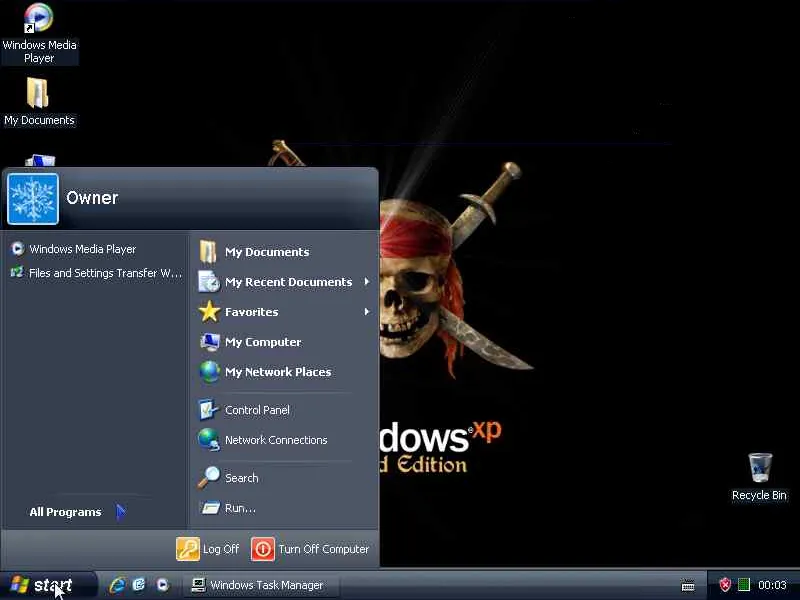Image resolution: width=800 pixels, height=600 pixels.
Task: Click the Log Off text label
Action: point(221,549)
